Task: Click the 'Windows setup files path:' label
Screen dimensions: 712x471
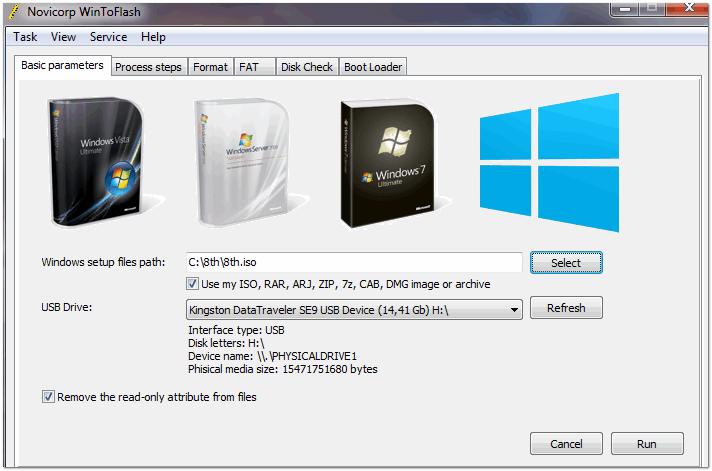Action: pos(104,262)
